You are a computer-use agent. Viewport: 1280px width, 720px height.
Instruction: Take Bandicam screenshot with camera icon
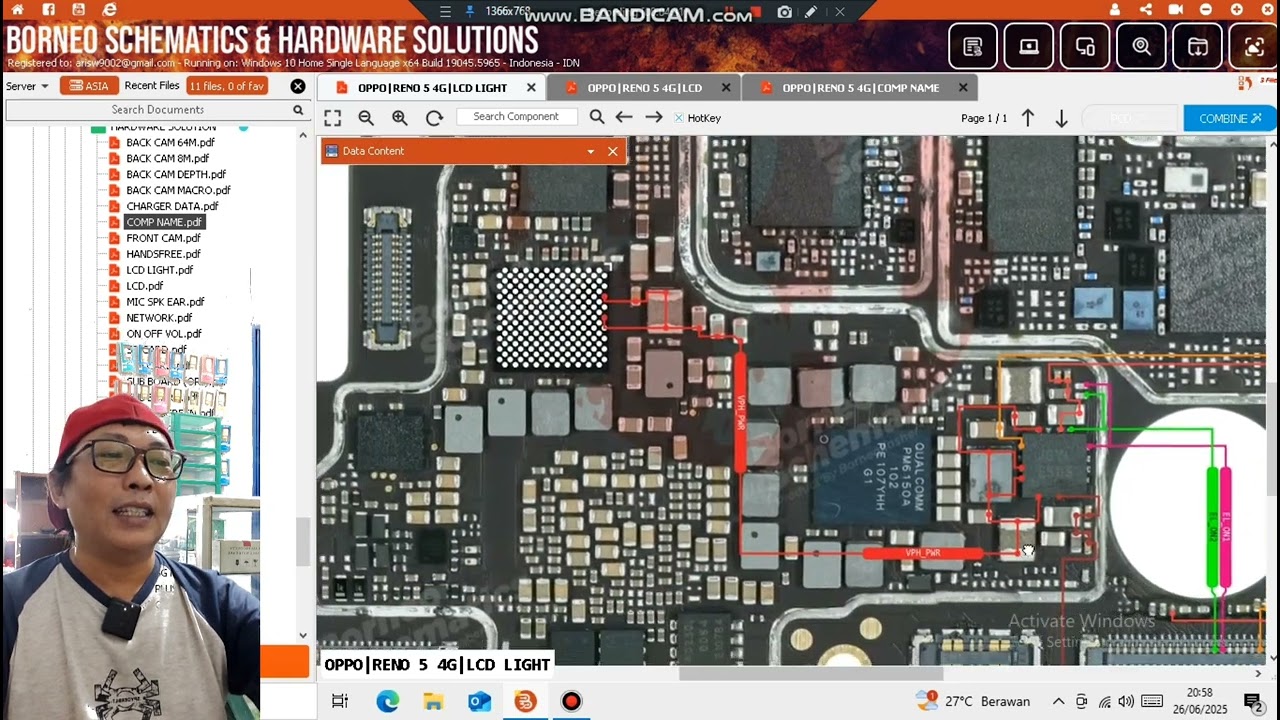pos(785,12)
